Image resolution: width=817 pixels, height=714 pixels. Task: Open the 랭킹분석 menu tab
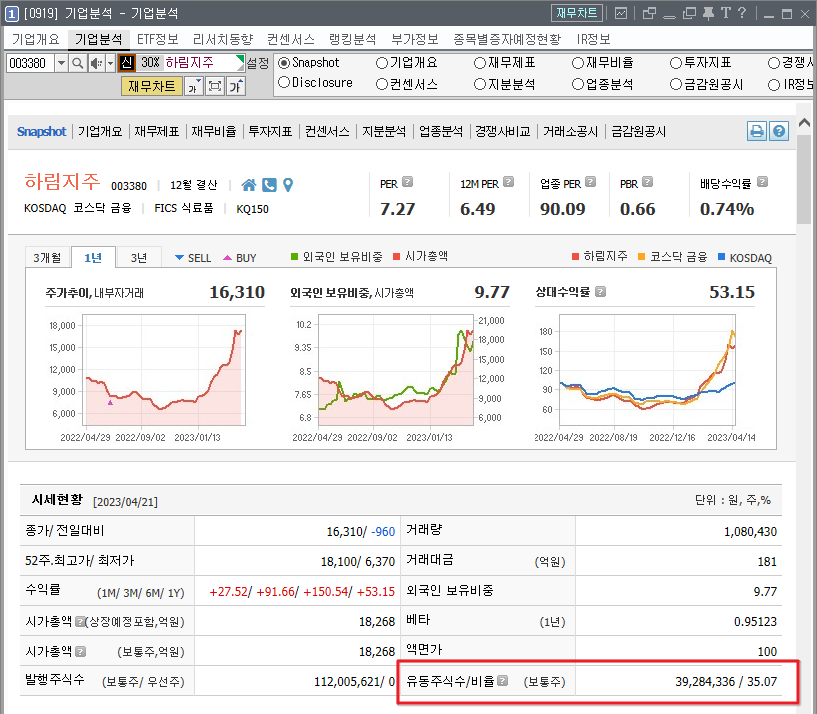point(352,40)
